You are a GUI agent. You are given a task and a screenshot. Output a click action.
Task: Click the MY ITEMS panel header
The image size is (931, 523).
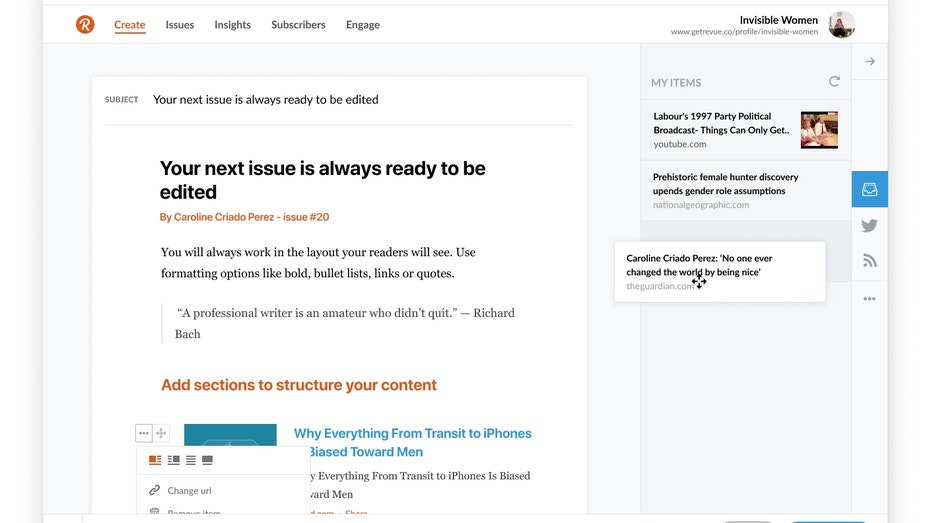pos(676,83)
